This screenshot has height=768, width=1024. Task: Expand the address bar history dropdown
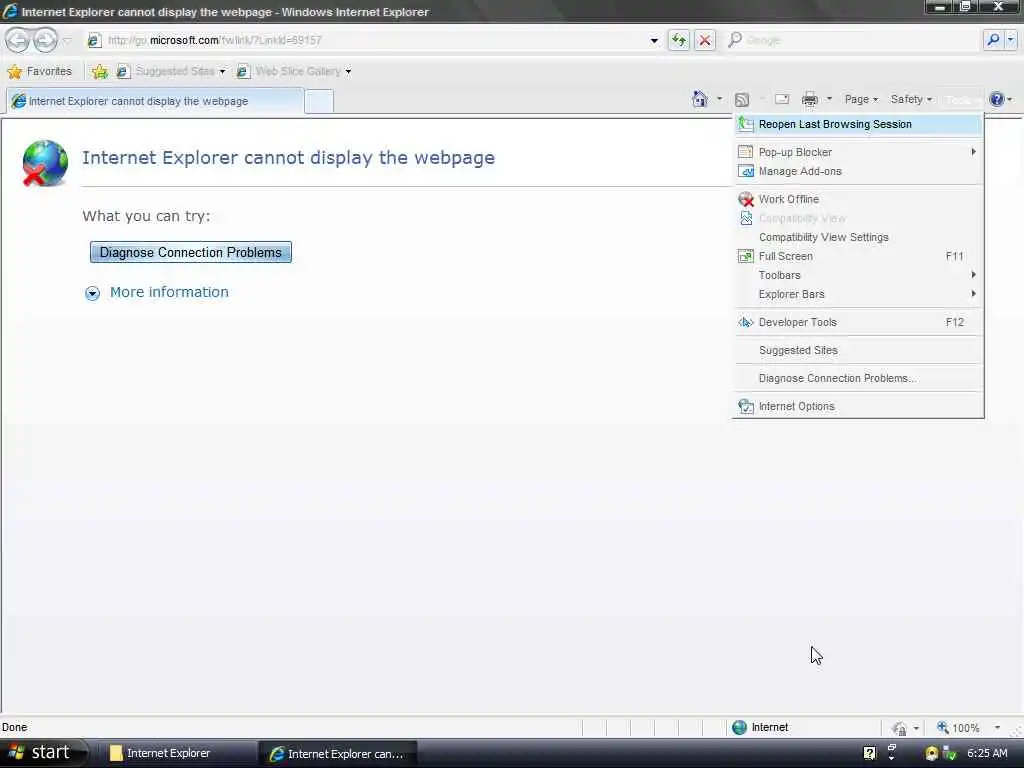pyautogui.click(x=654, y=40)
